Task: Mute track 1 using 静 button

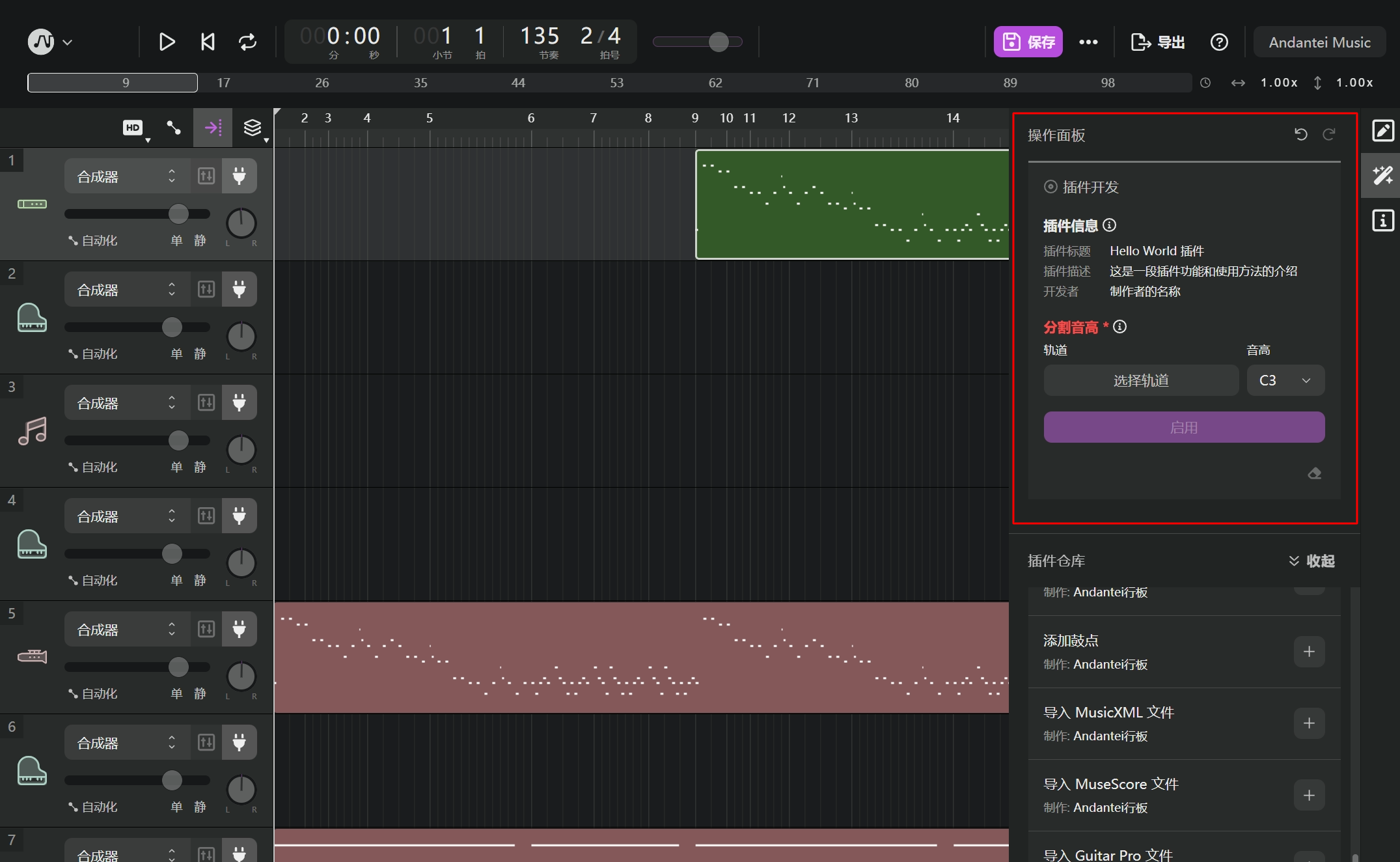Action: click(x=200, y=240)
